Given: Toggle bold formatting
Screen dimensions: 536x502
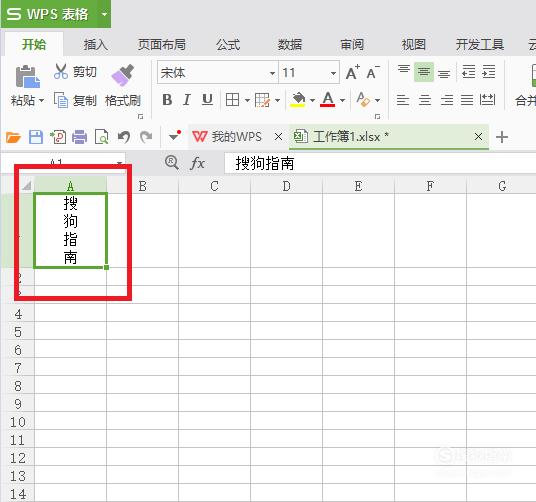Looking at the screenshot, I should coord(167,100).
